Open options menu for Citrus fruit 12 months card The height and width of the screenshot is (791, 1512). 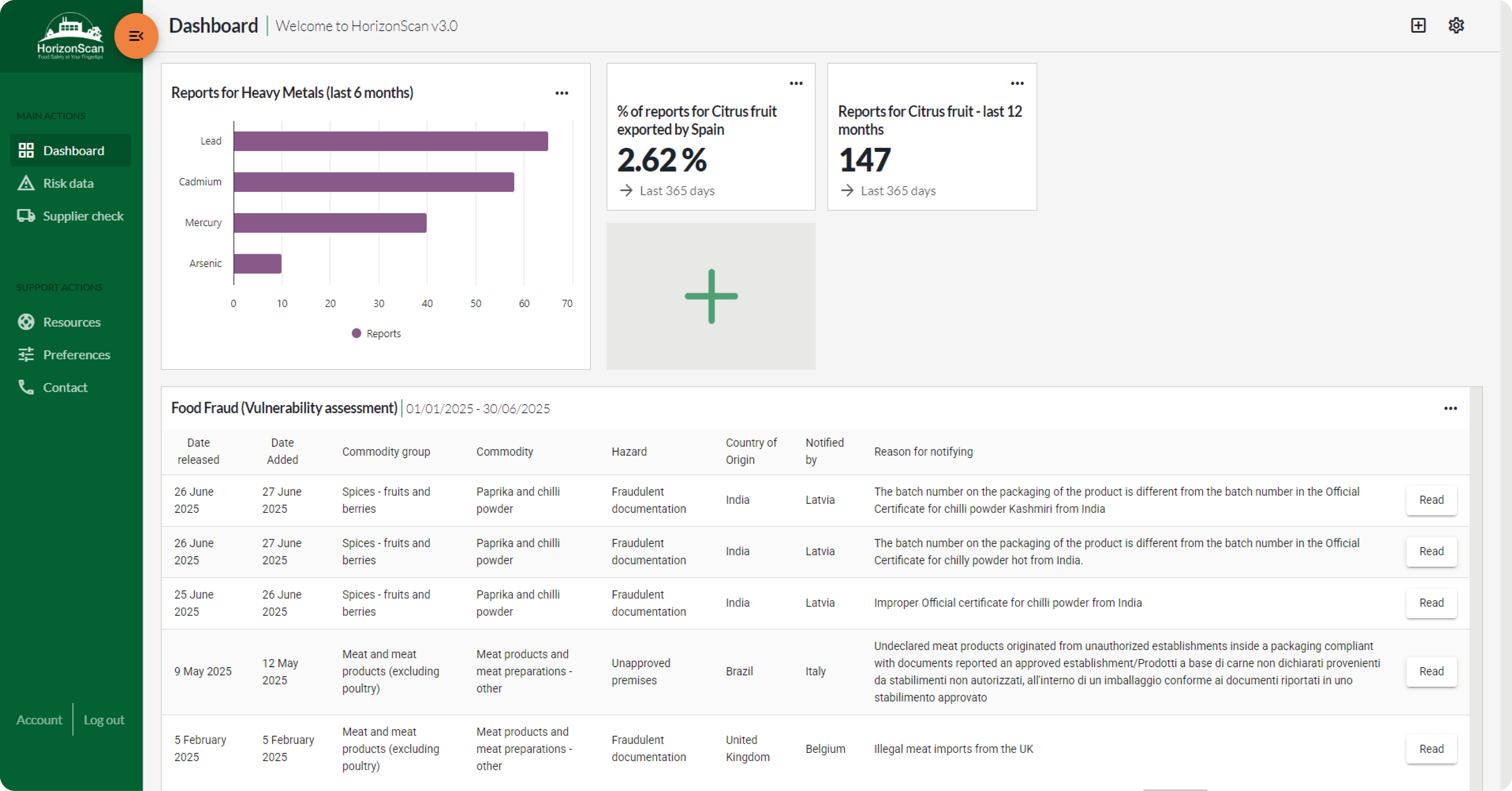(1017, 83)
